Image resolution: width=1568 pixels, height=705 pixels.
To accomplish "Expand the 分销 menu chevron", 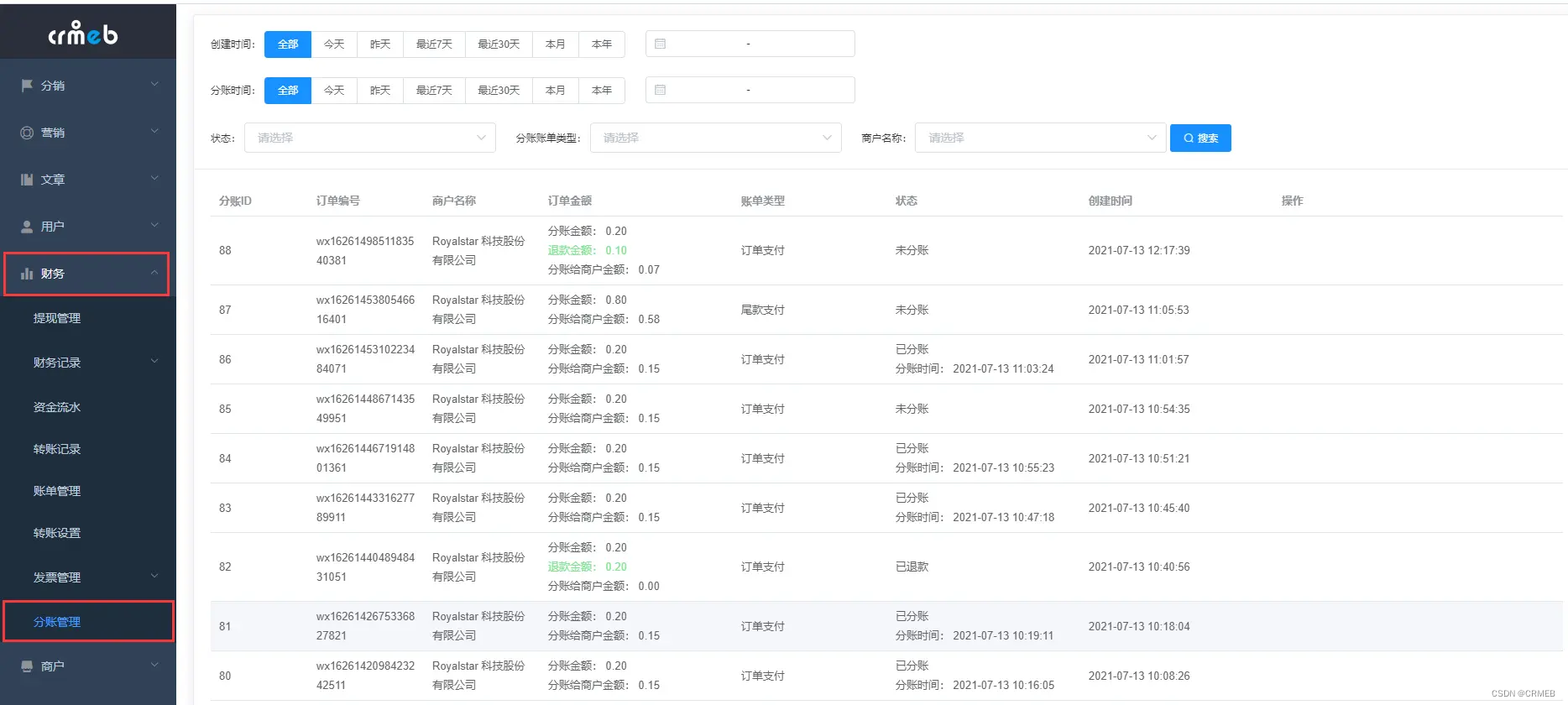I will coord(154,84).
